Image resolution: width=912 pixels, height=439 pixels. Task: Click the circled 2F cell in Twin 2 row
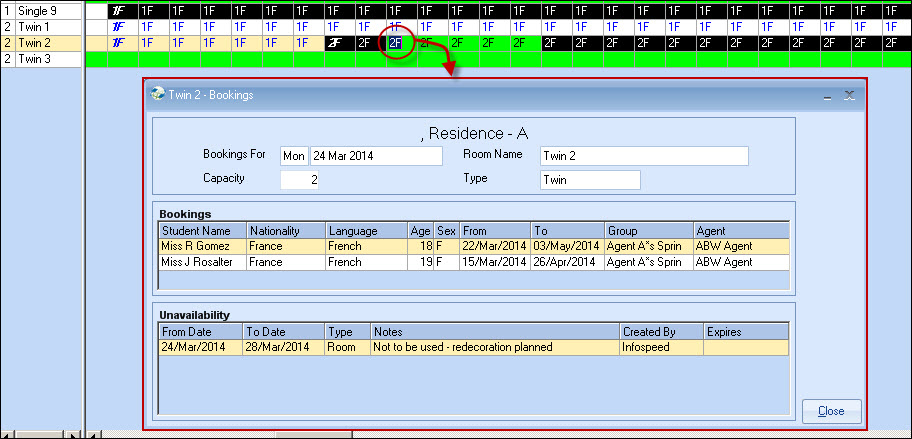pyautogui.click(x=396, y=43)
